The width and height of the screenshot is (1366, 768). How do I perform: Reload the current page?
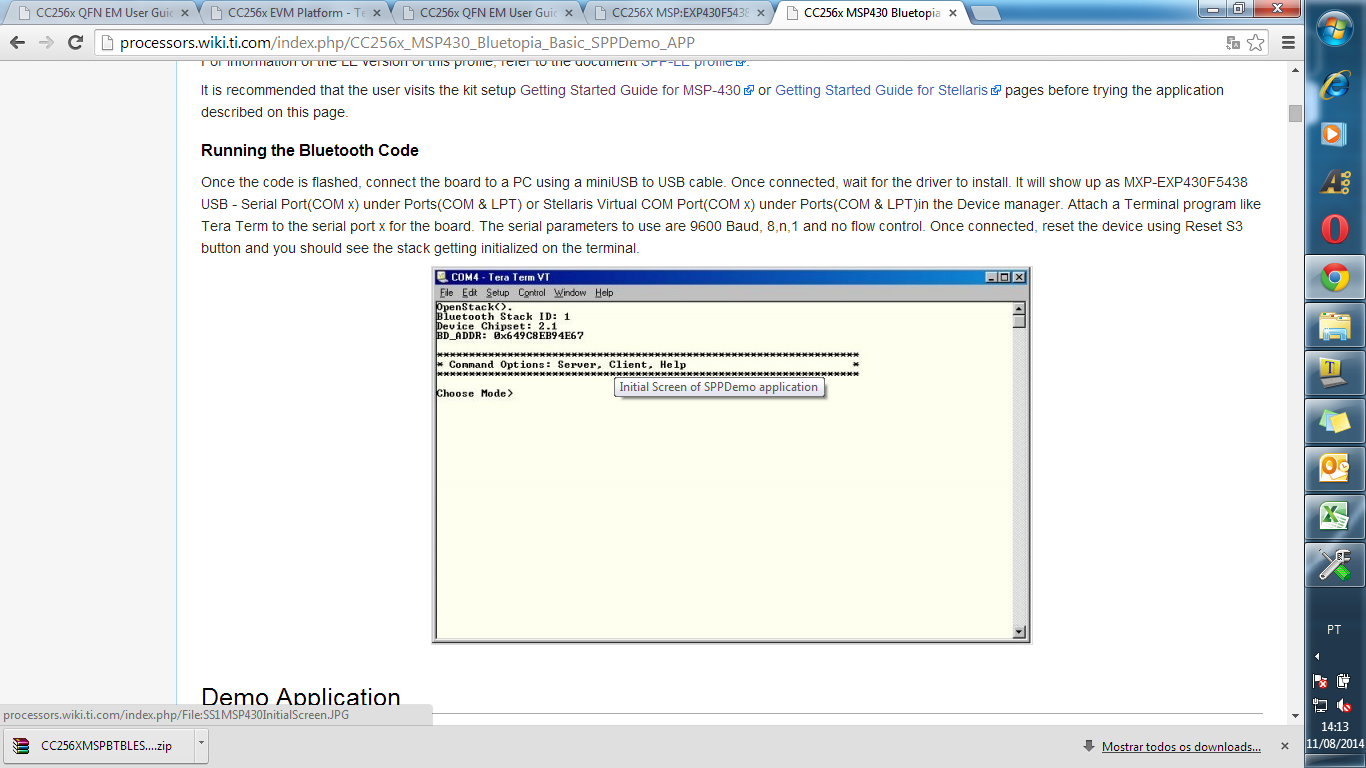click(x=75, y=43)
